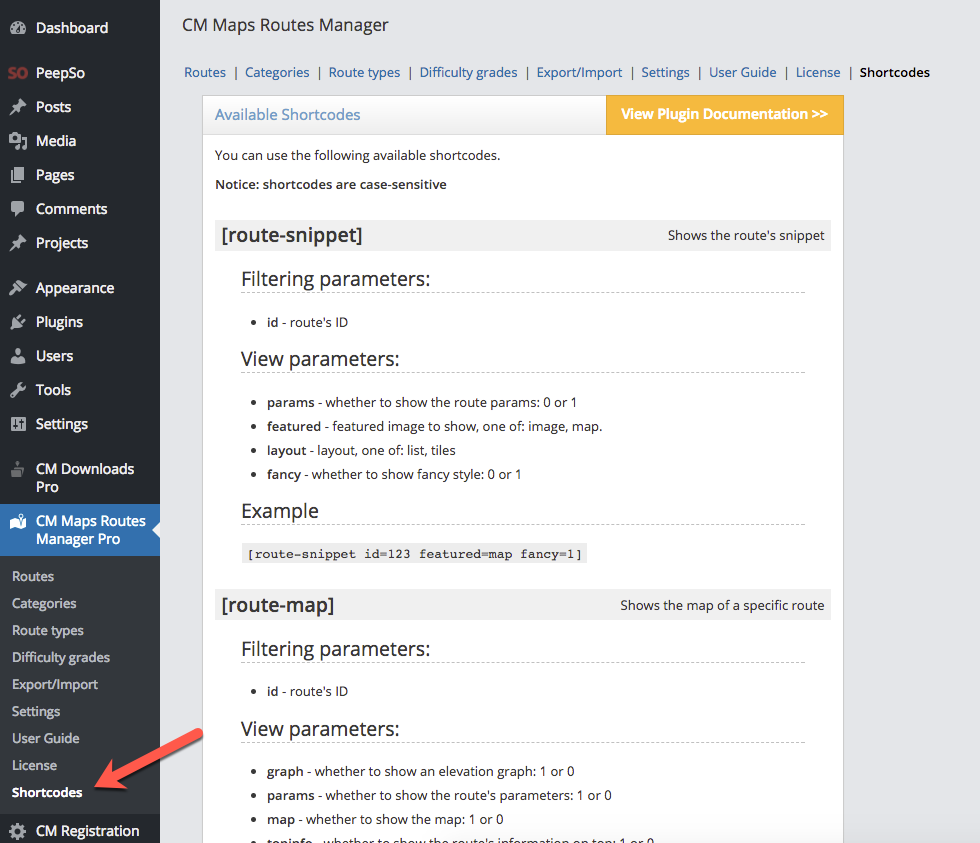Image resolution: width=980 pixels, height=843 pixels.
Task: Click the [route-map] shortcode heading
Action: [x=278, y=606]
